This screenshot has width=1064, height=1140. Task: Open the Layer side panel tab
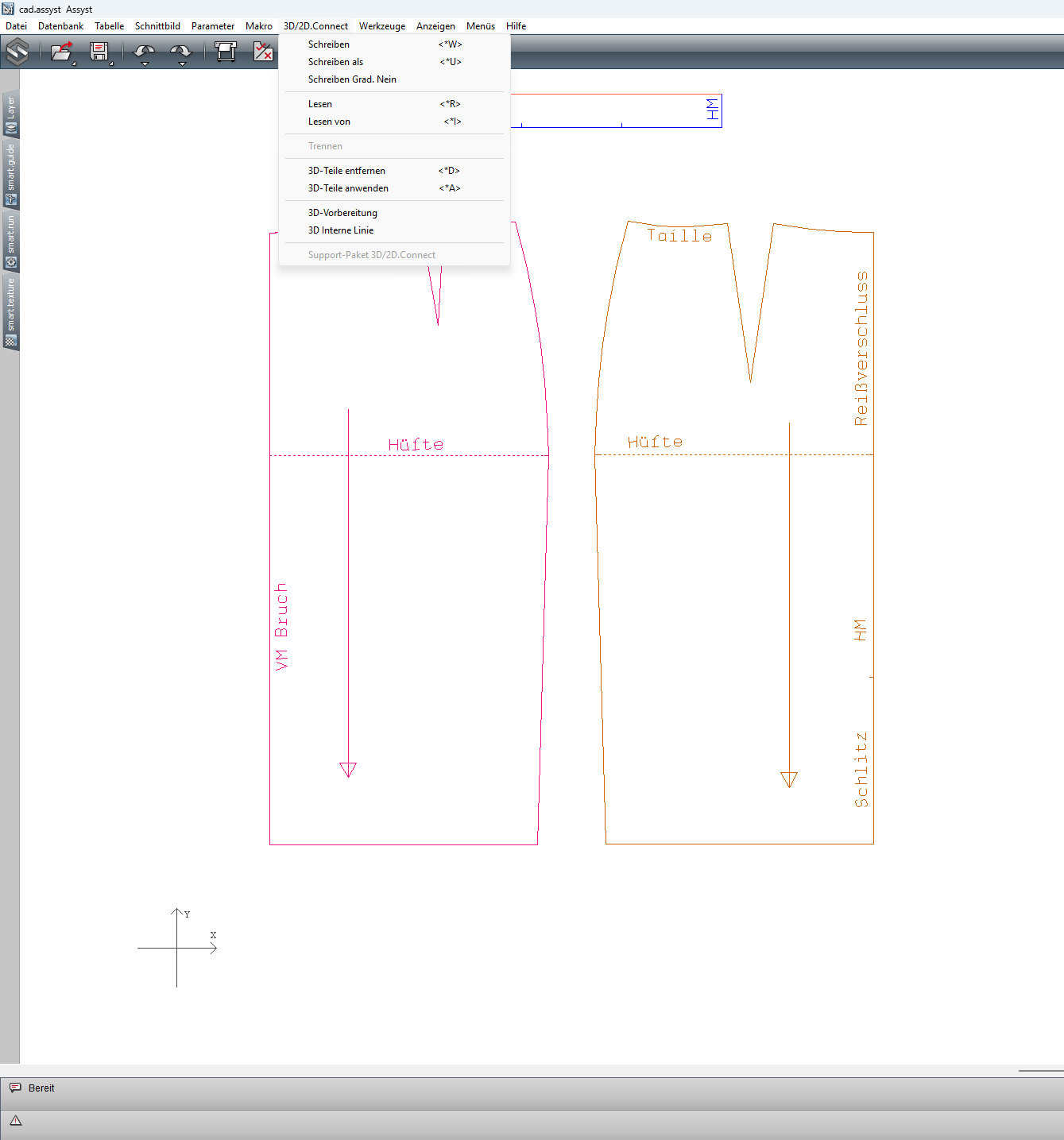11,114
